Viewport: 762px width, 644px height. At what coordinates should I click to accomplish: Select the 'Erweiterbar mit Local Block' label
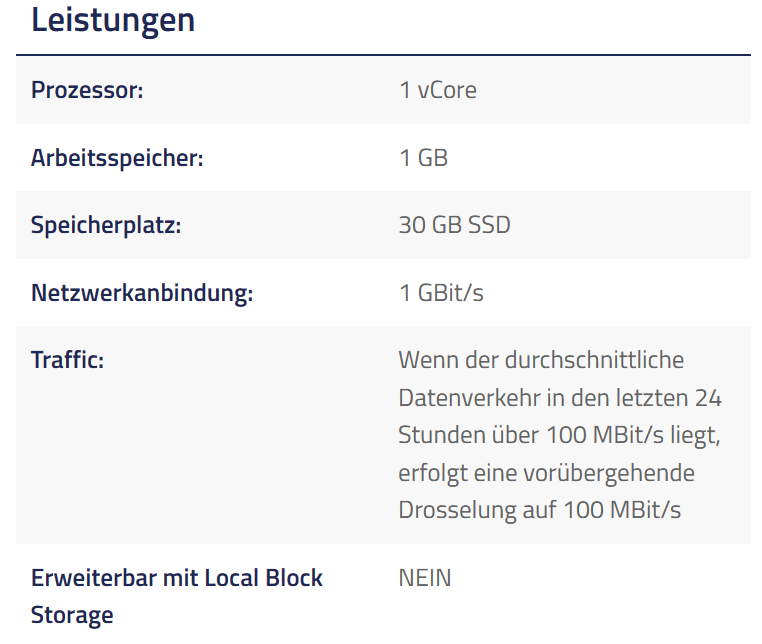pos(177,578)
